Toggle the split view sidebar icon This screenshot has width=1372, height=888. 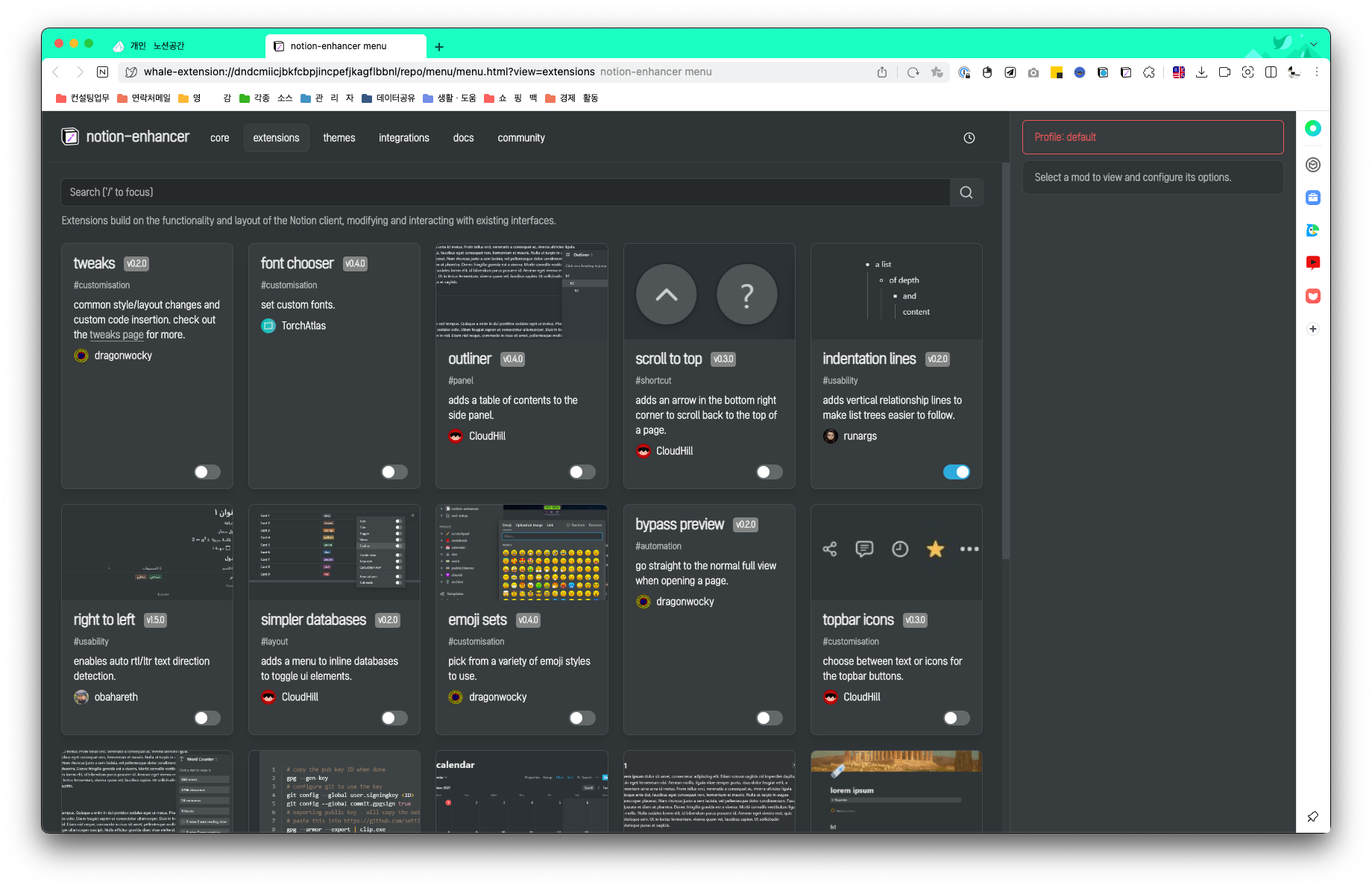tap(1271, 72)
